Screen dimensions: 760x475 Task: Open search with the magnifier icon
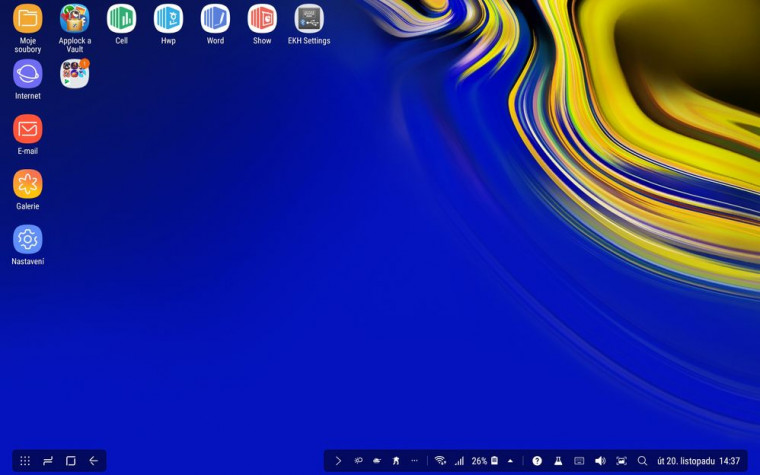point(642,461)
